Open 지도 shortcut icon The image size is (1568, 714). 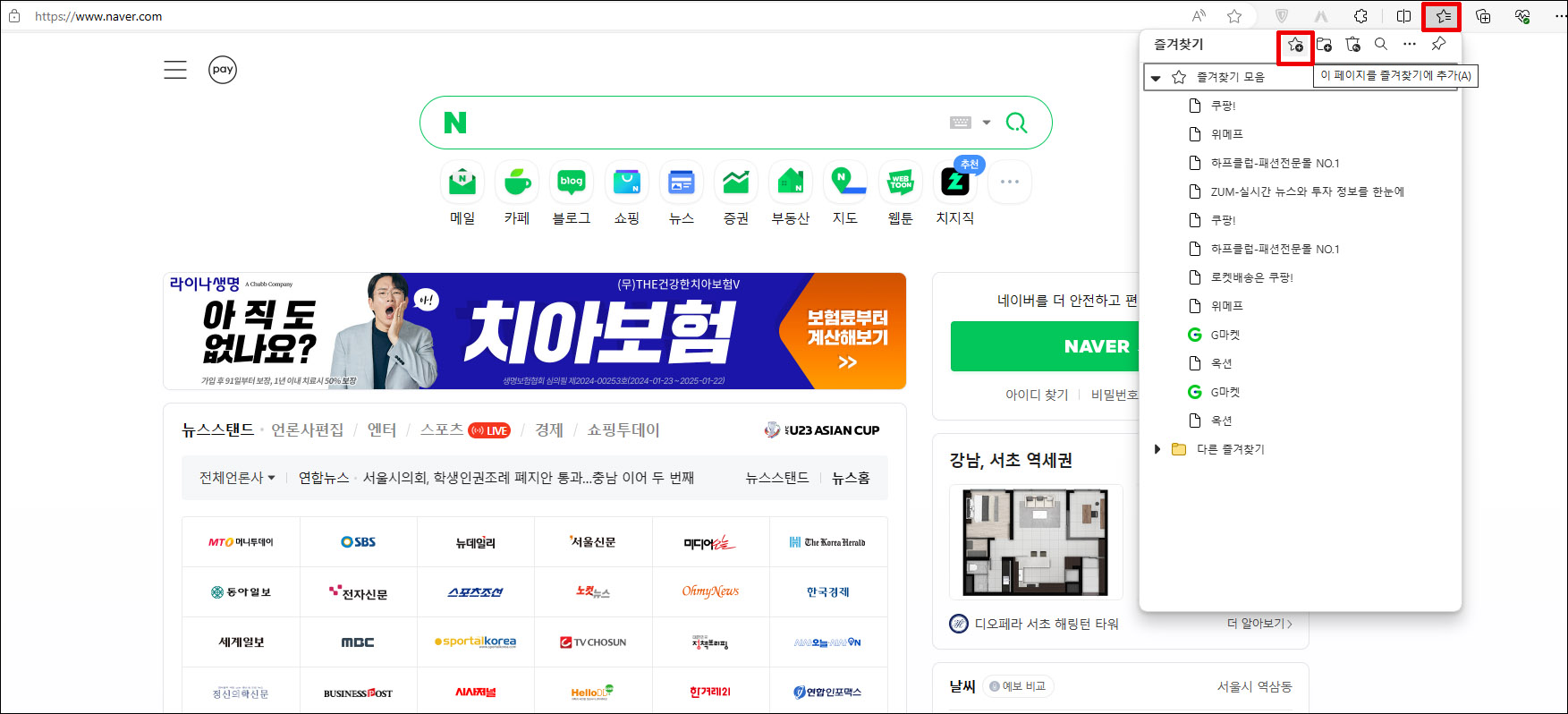click(x=845, y=183)
